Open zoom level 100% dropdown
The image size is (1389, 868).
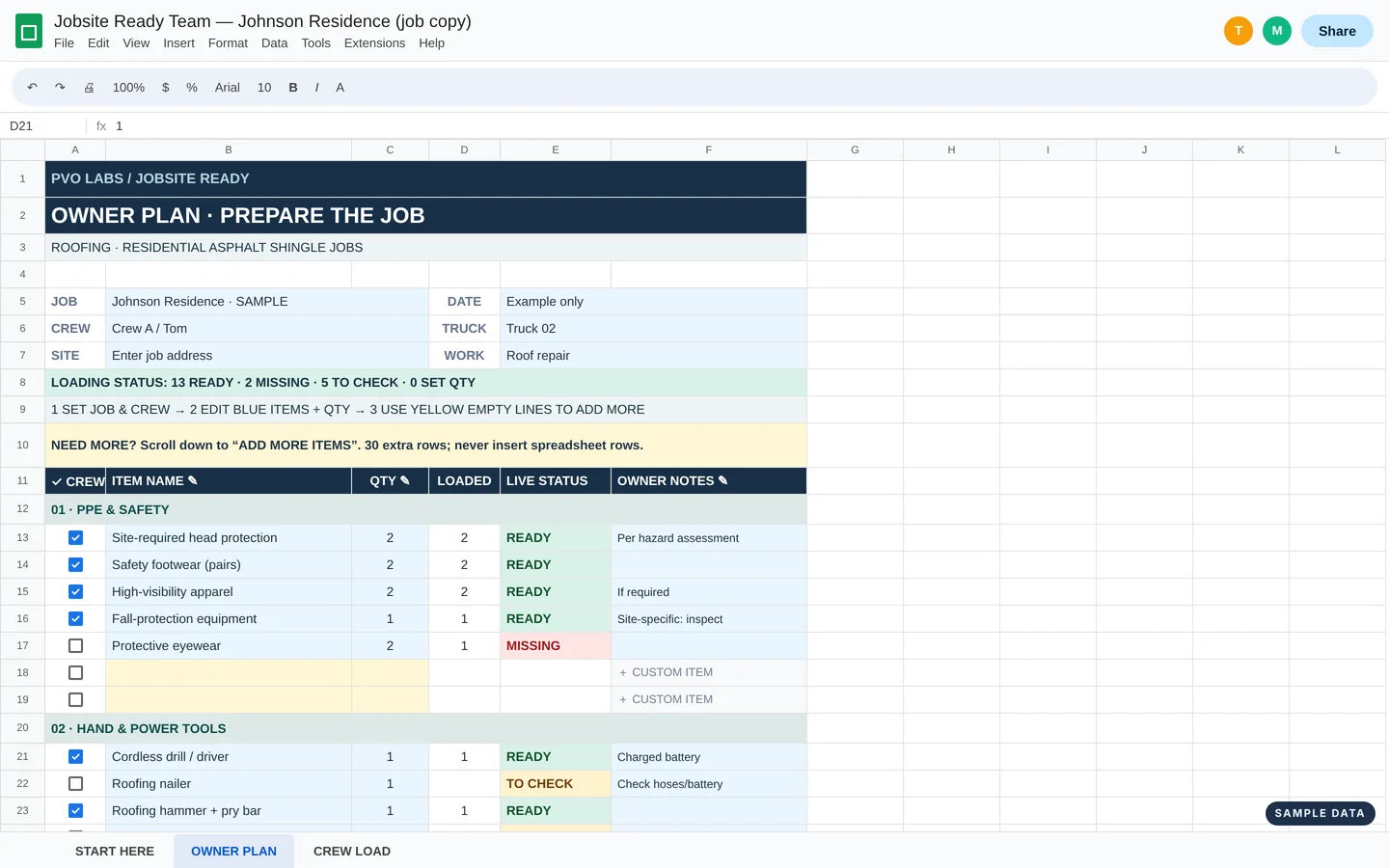128,87
